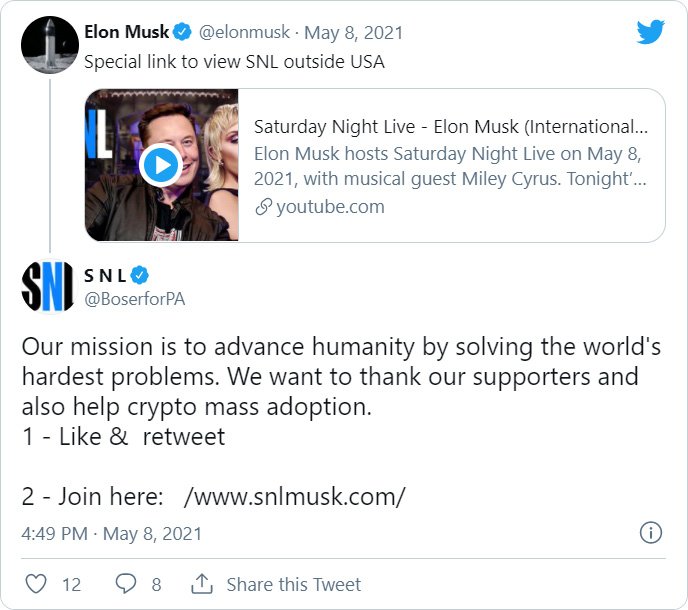Click the Saturday Night Live card title

tap(450, 127)
